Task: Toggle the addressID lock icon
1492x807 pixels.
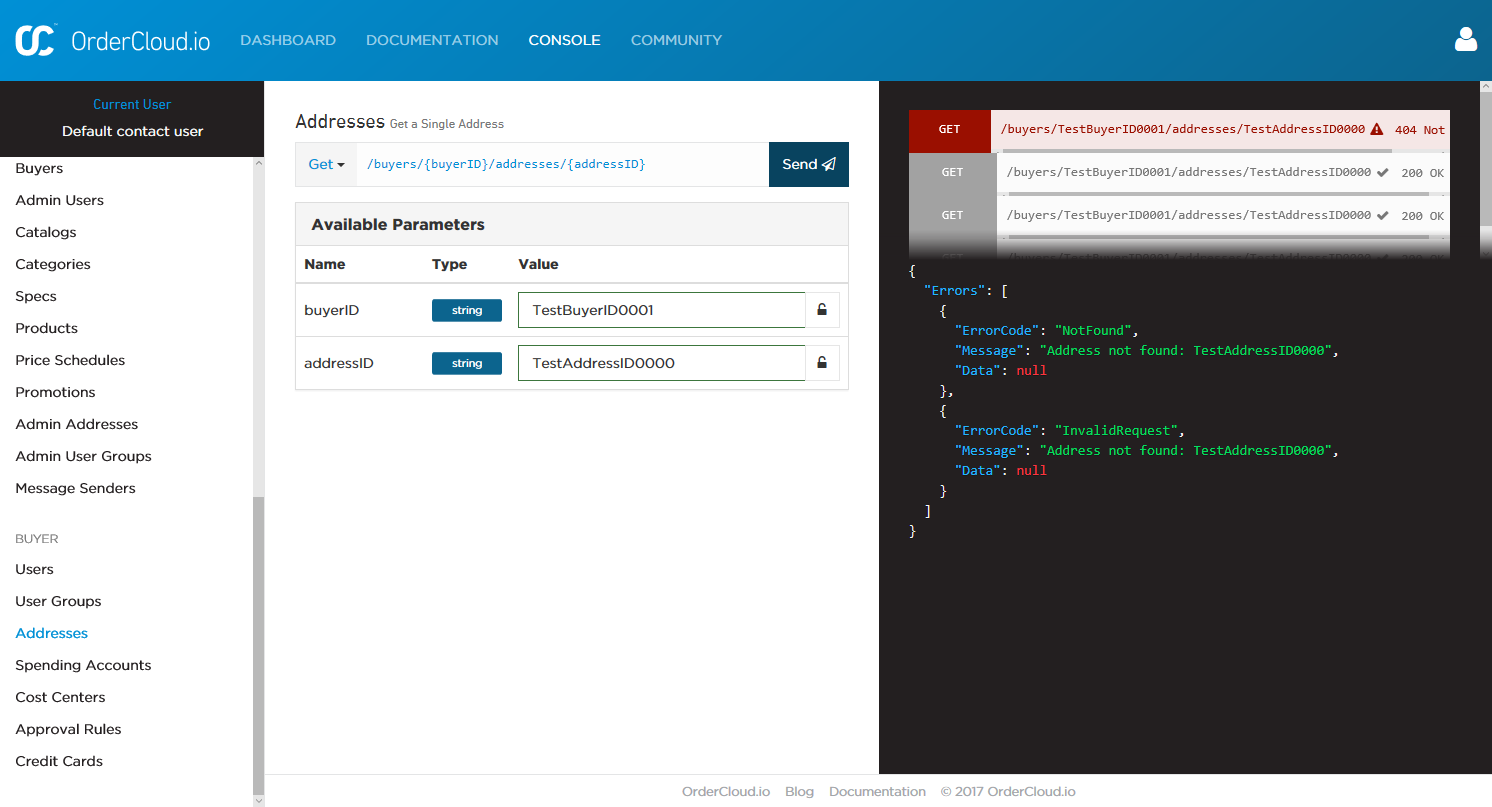Action: click(x=822, y=363)
